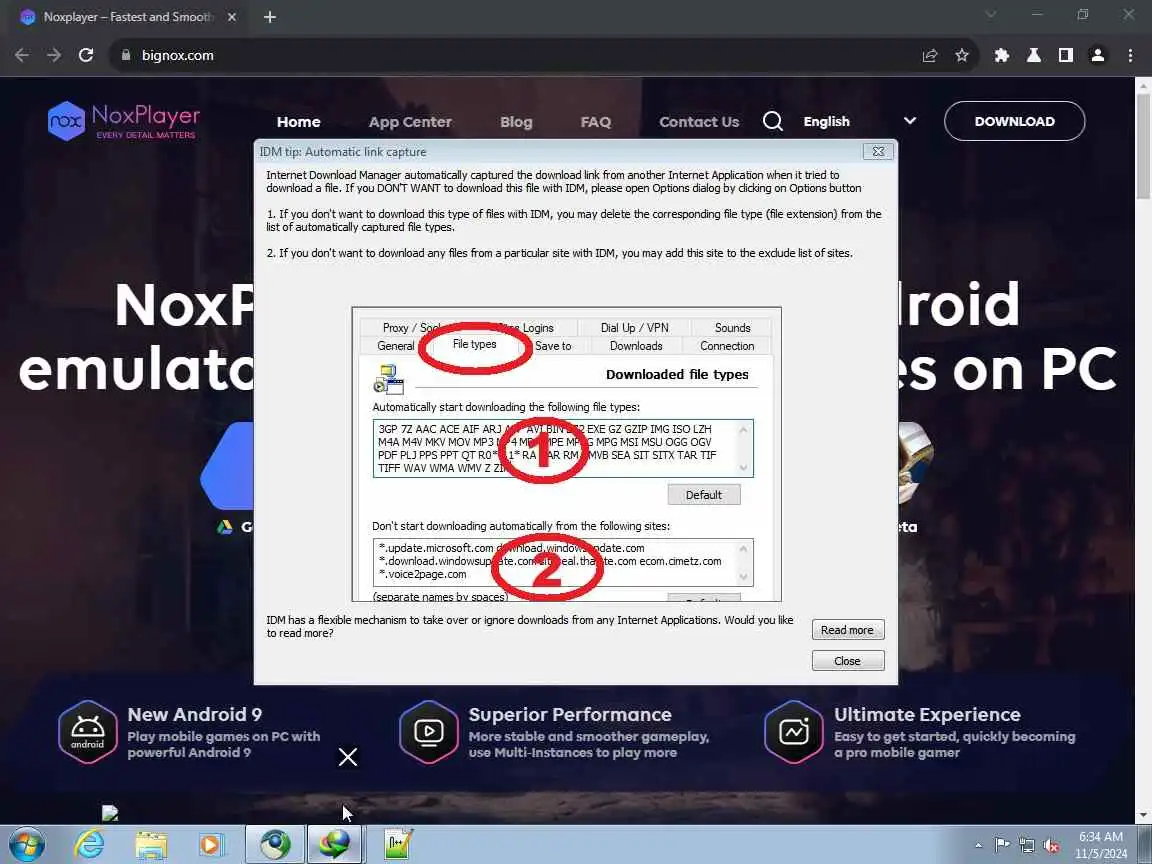
Task: Click the New Android 9 robot icon
Action: [87, 732]
